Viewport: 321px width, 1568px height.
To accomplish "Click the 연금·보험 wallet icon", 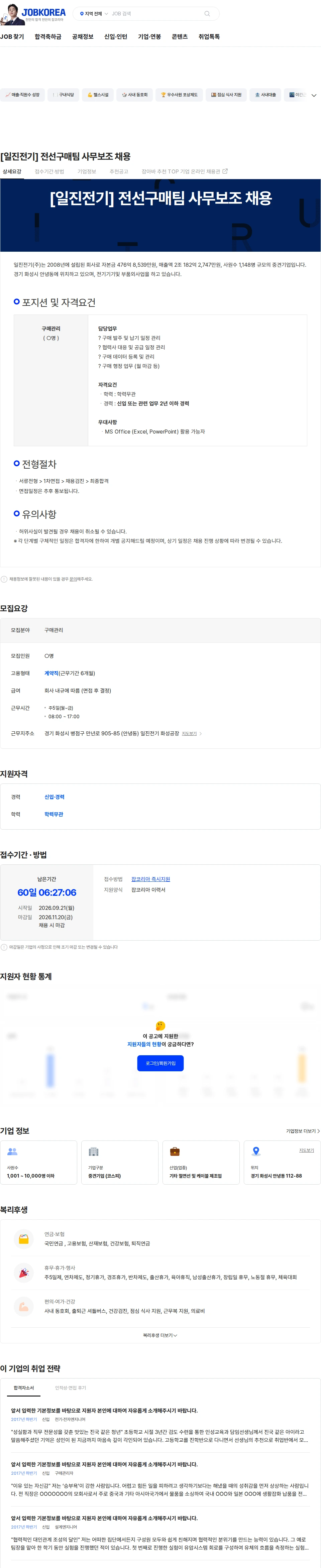I will (x=24, y=1239).
